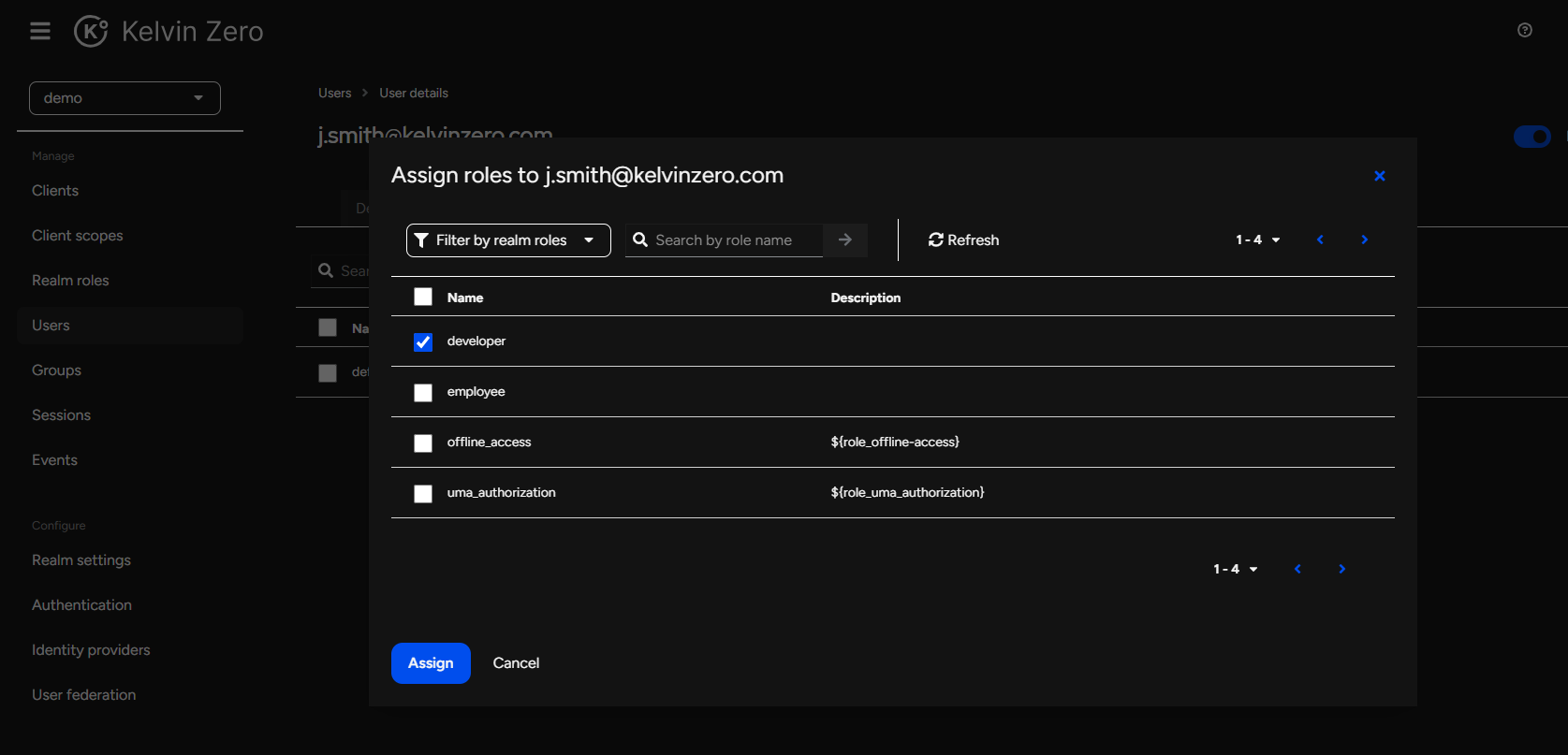Click the Description column header
1568x755 pixels.
(866, 298)
